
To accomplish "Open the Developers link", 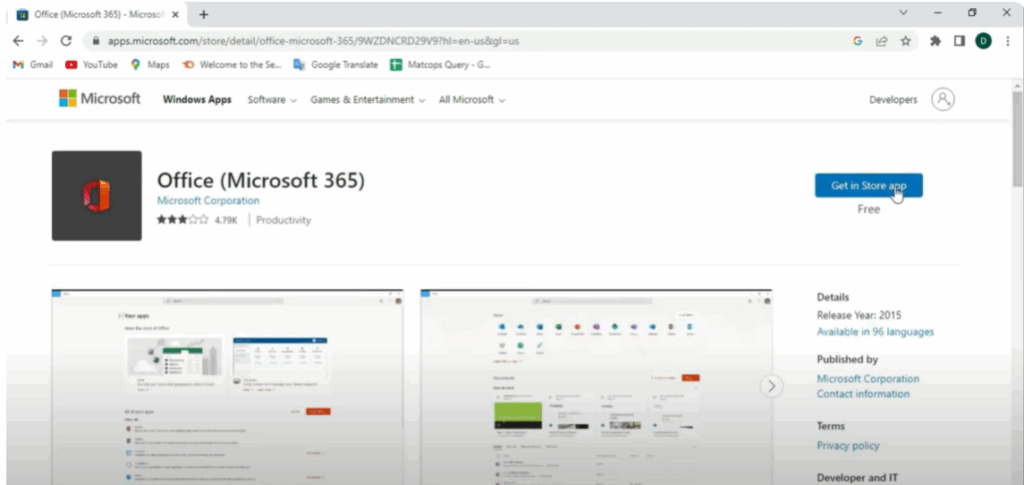I will [x=893, y=100].
